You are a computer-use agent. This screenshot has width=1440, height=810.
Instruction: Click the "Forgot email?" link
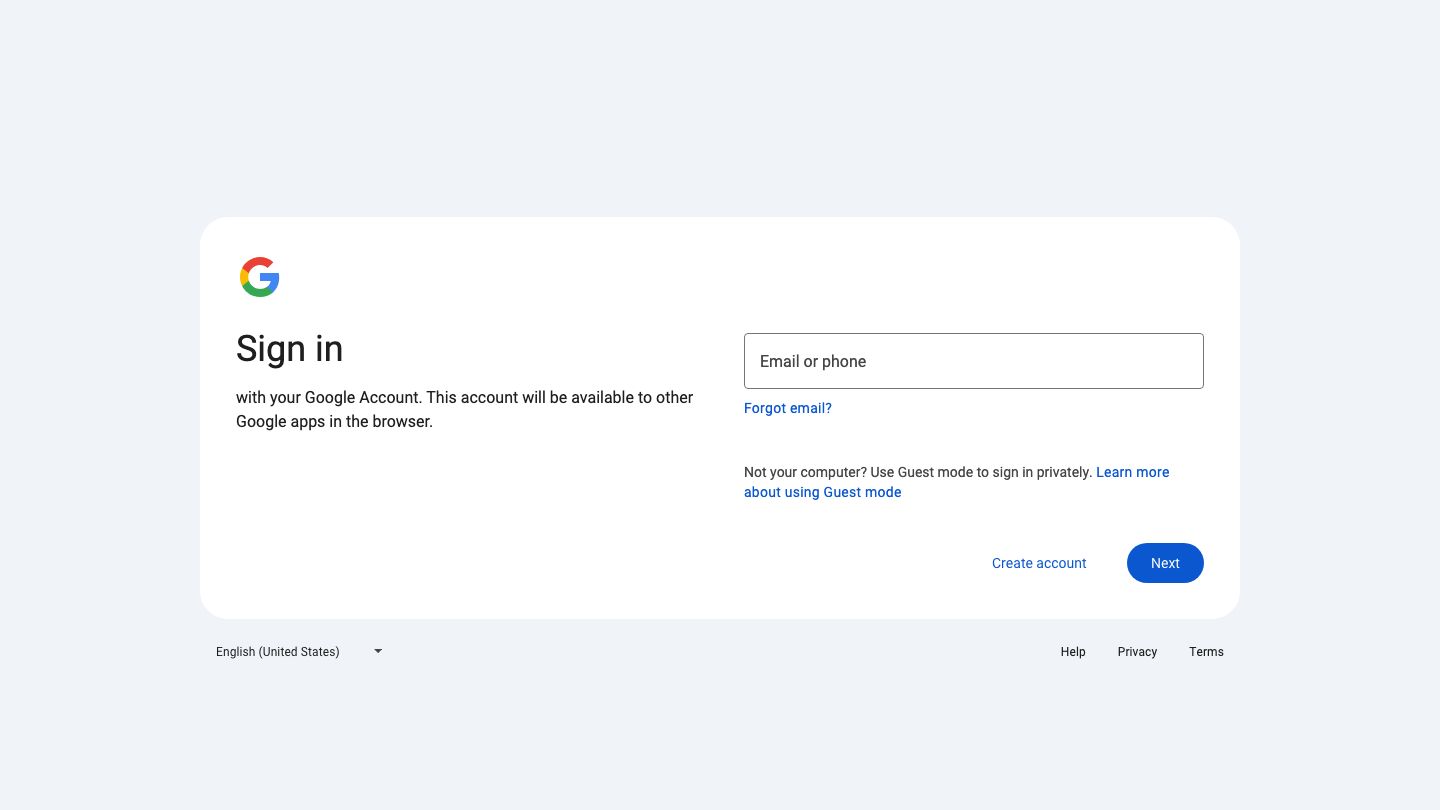click(788, 408)
